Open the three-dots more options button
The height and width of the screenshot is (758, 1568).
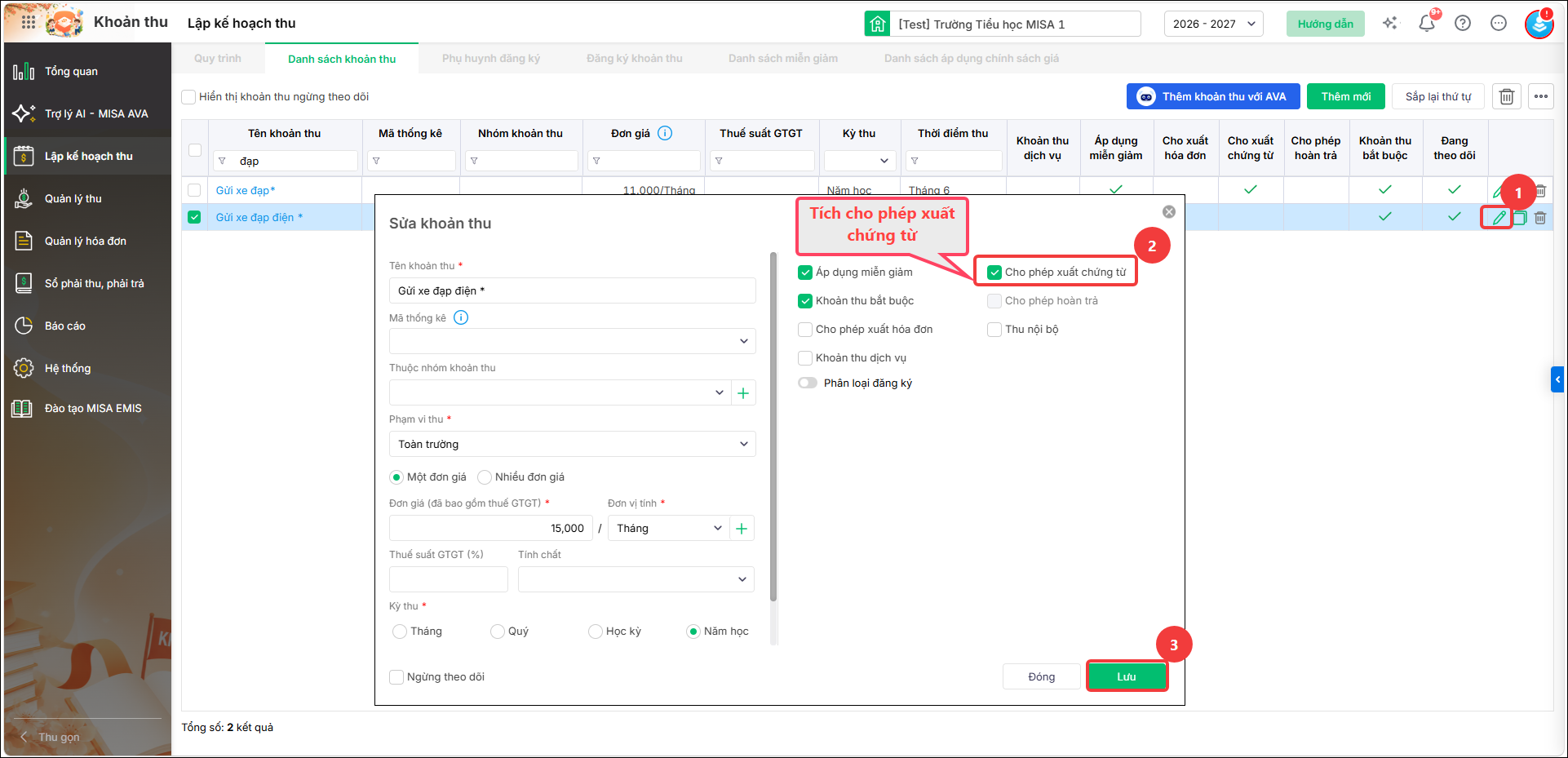tap(1541, 96)
